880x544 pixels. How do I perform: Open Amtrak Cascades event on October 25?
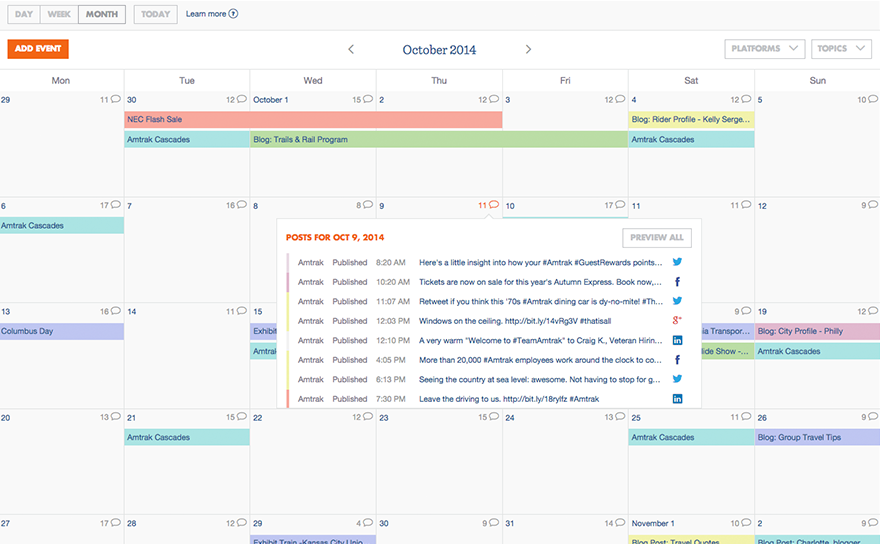pos(691,437)
